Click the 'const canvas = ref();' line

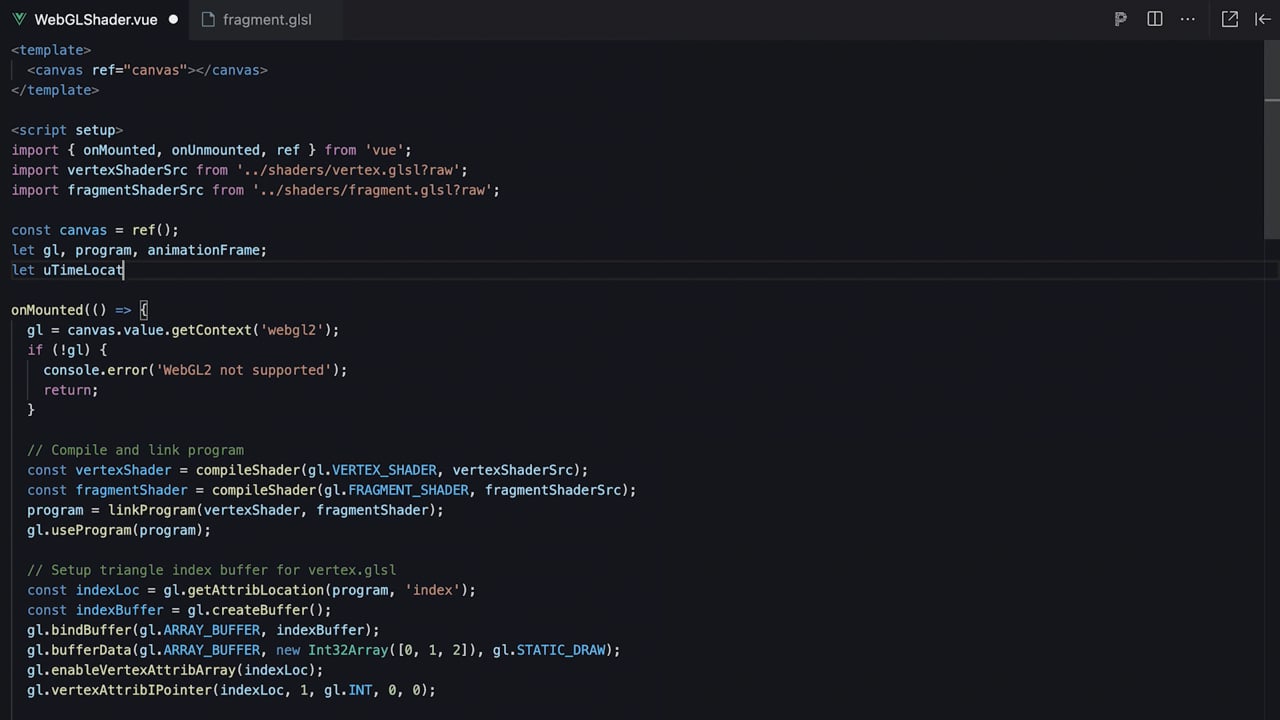pyautogui.click(x=95, y=230)
